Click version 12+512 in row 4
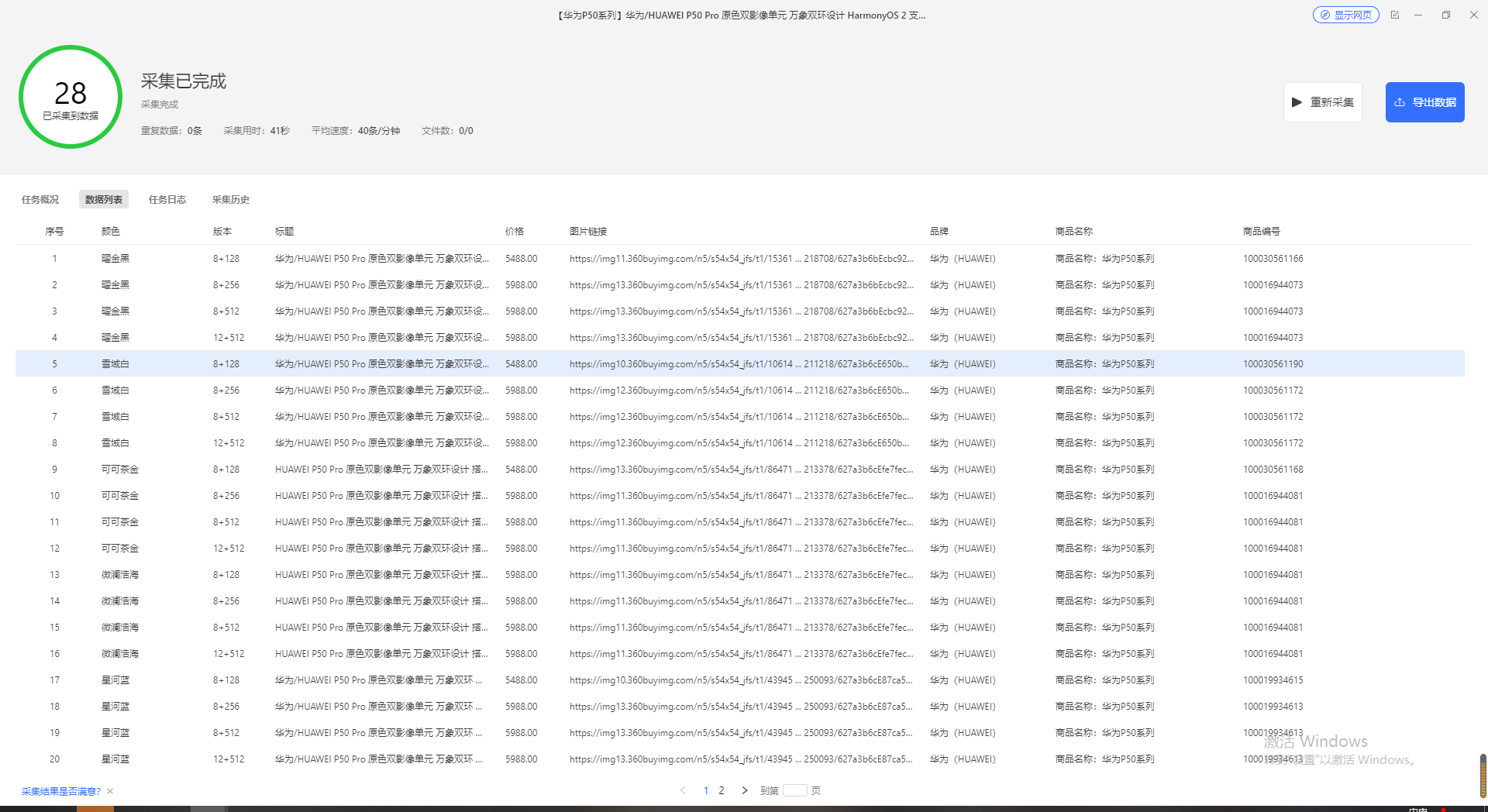Screen dimensions: 1488x812 tap(229, 338)
